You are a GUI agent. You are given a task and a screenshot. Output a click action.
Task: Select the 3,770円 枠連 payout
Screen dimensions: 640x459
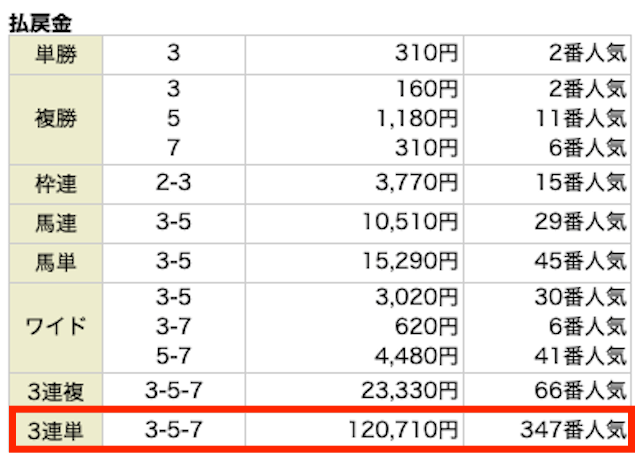point(416,183)
